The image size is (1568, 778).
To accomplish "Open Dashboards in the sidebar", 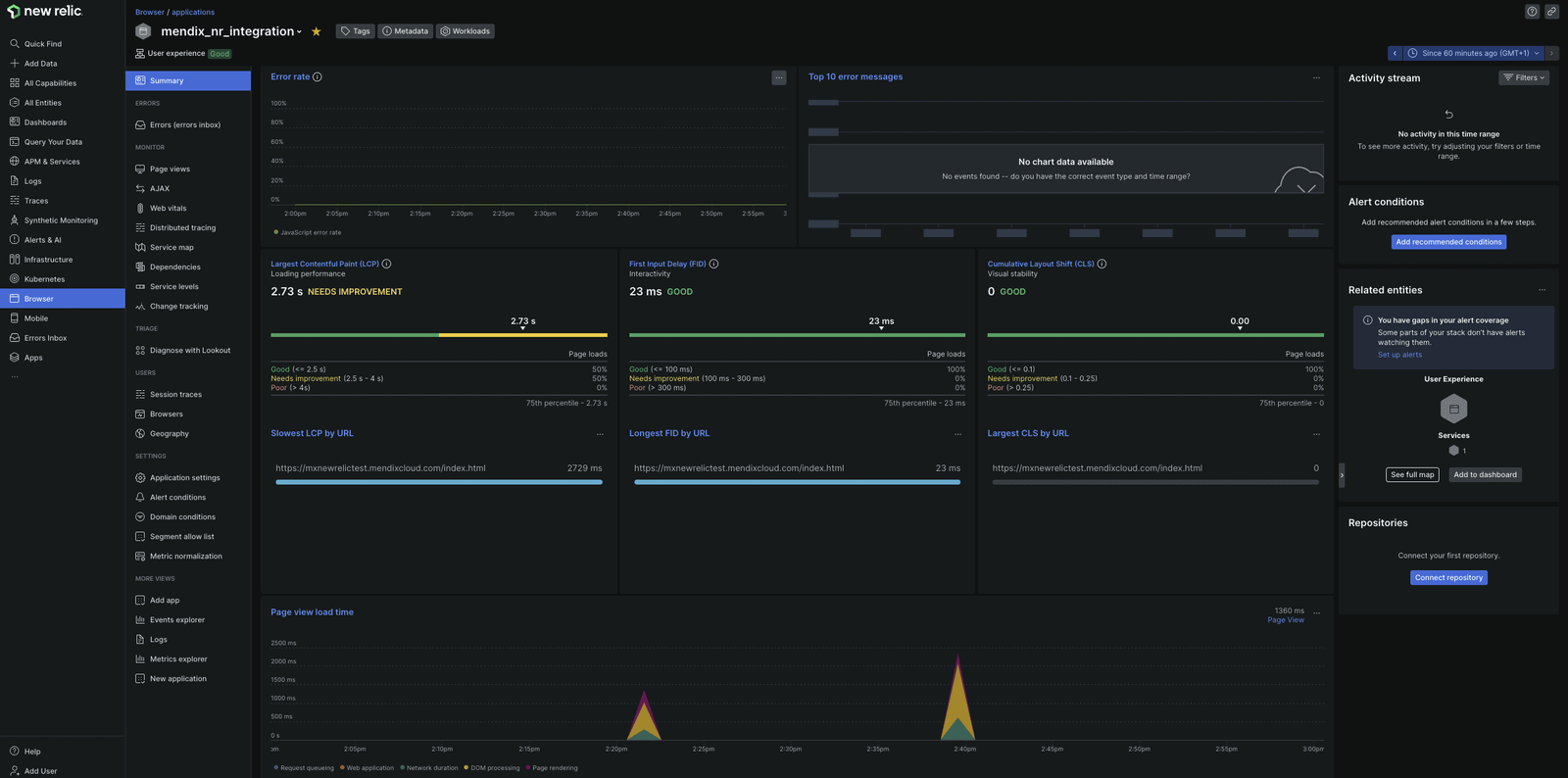I will pyautogui.click(x=45, y=122).
